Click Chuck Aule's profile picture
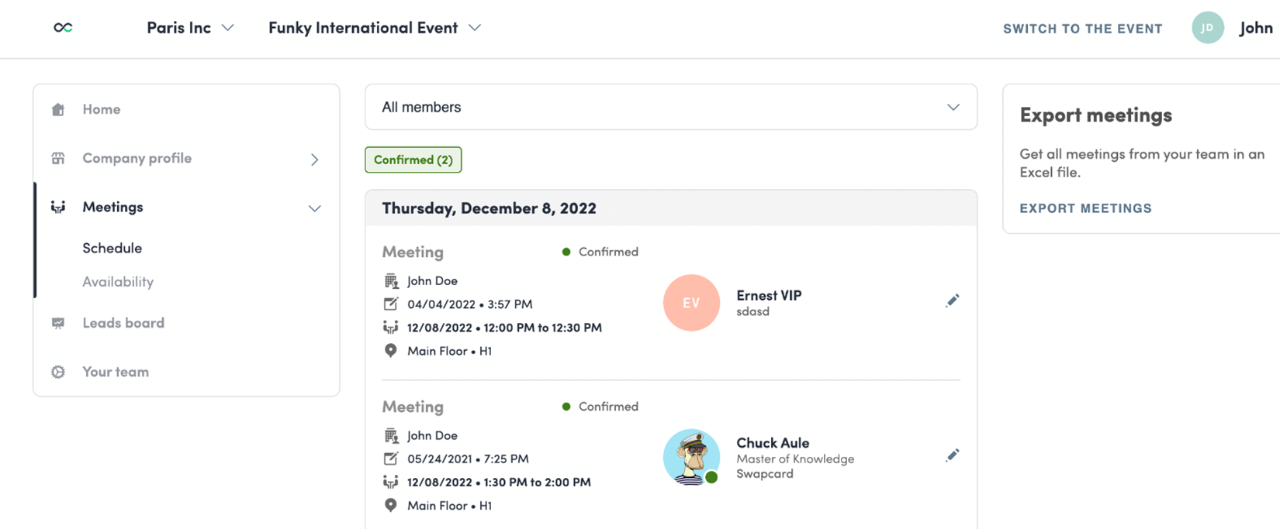This screenshot has width=1280, height=529. coord(691,457)
